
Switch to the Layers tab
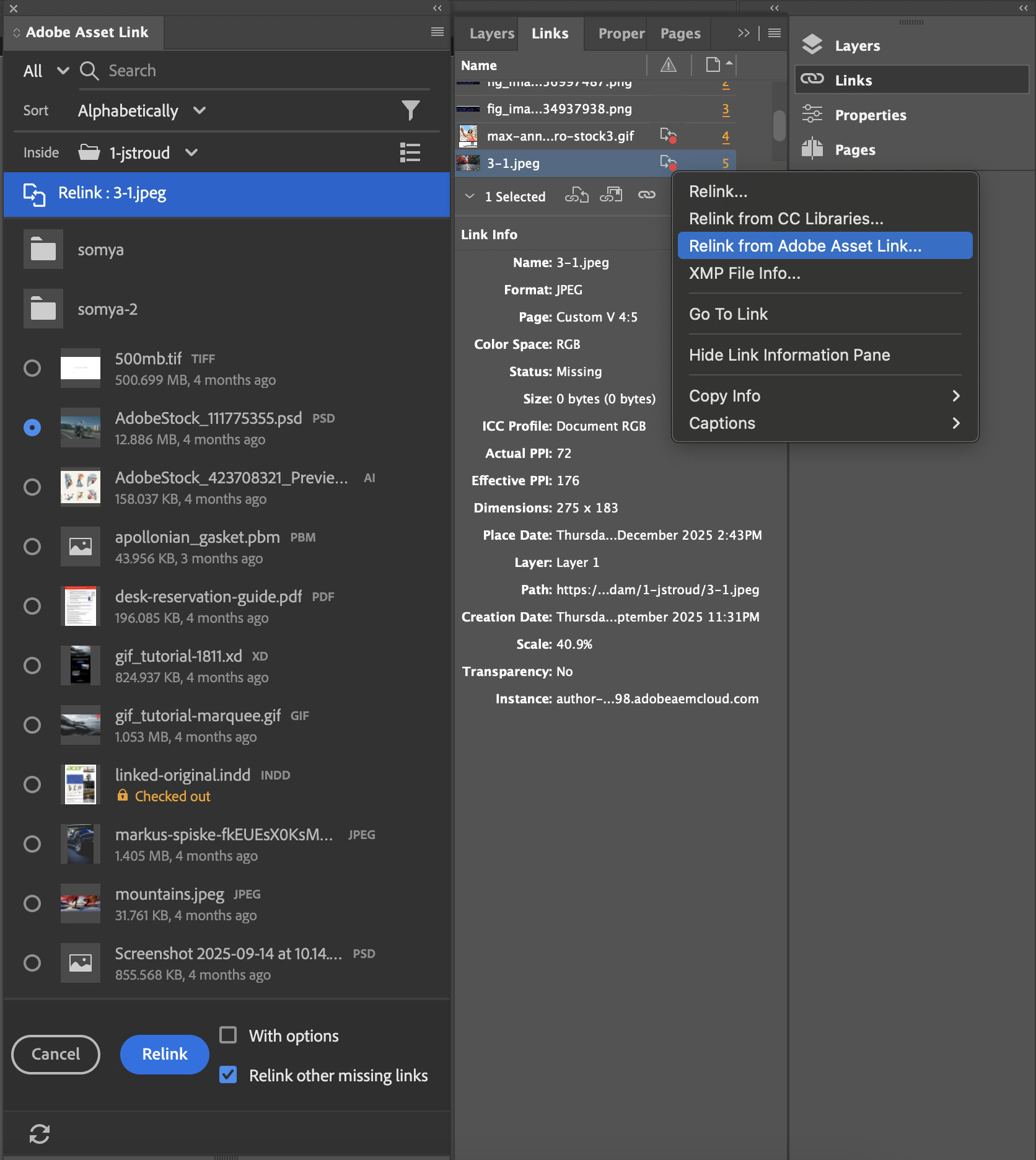click(x=491, y=33)
